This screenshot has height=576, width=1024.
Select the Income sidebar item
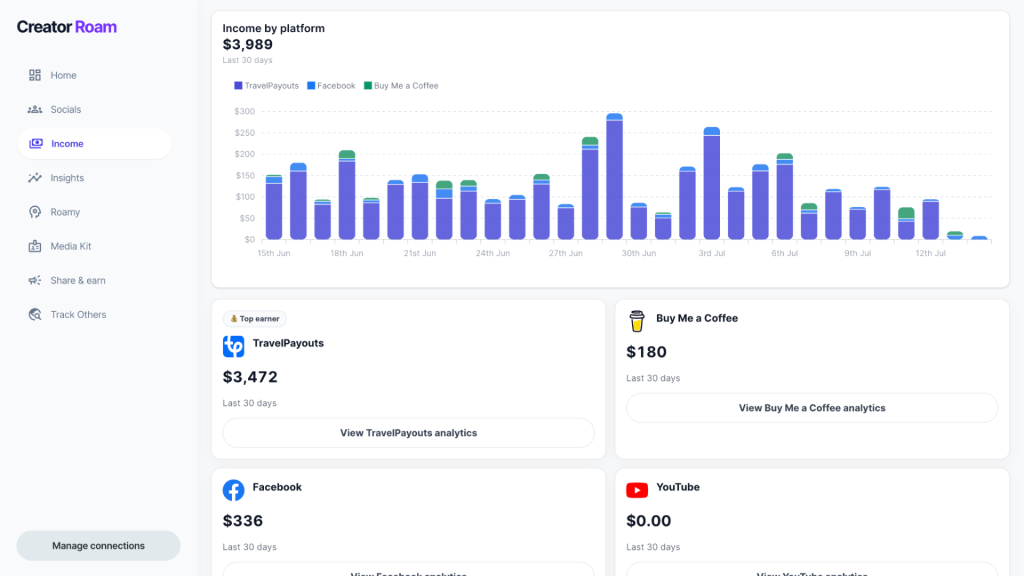tap(95, 144)
